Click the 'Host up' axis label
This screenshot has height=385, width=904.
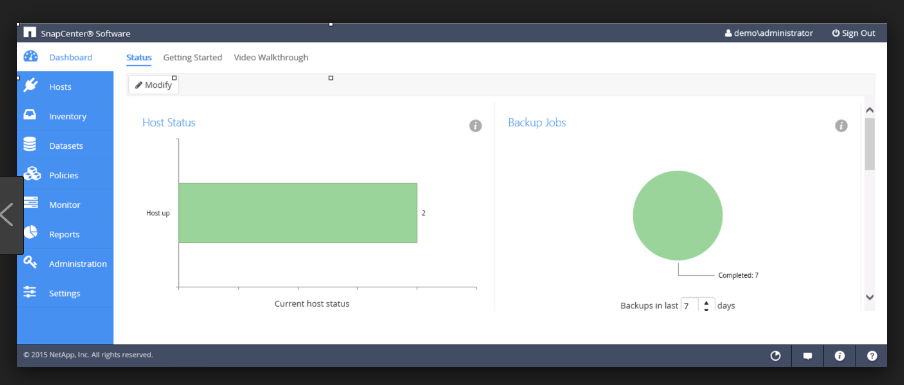158,213
